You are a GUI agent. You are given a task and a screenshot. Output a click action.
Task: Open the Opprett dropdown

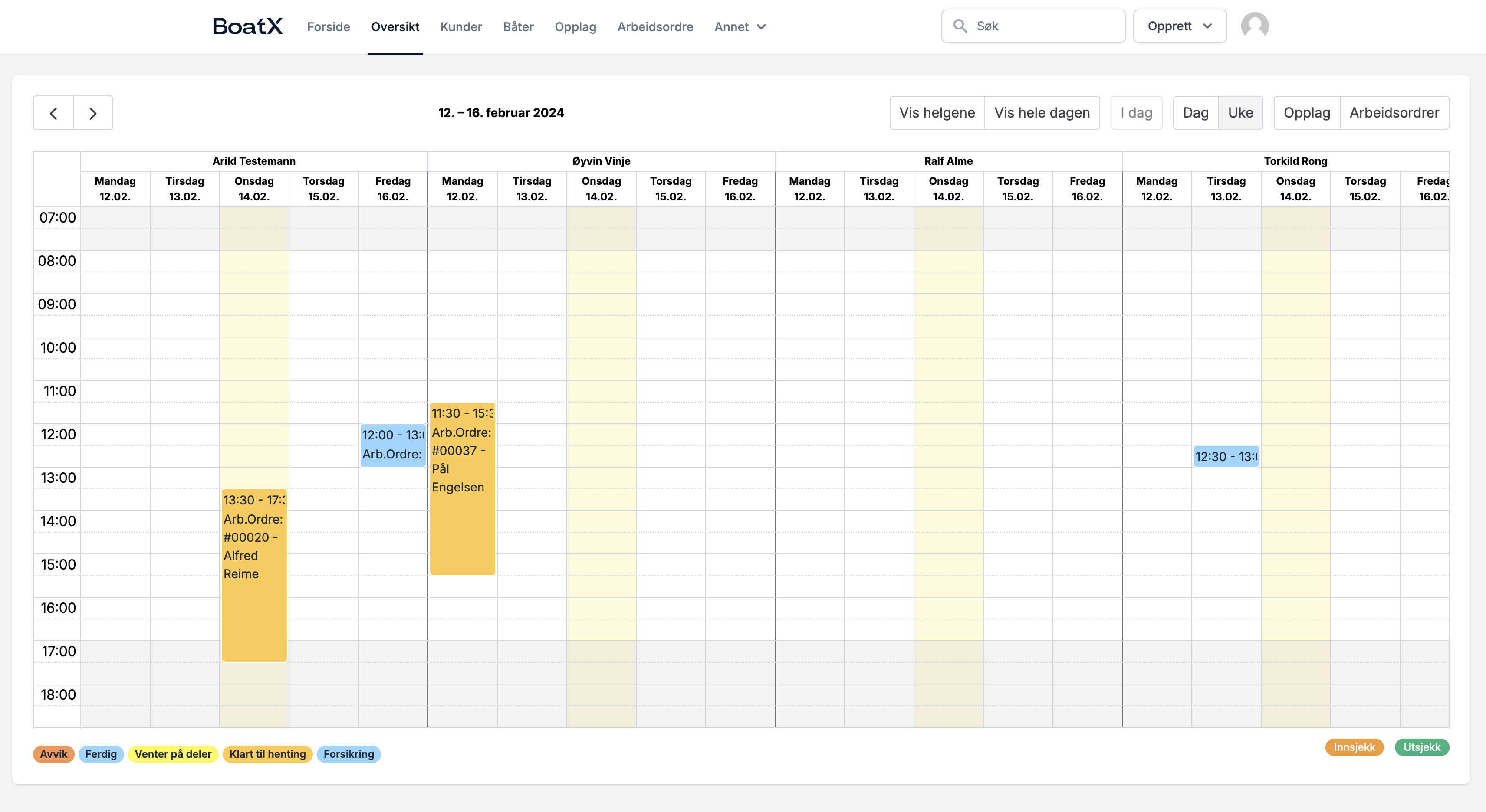[1179, 26]
